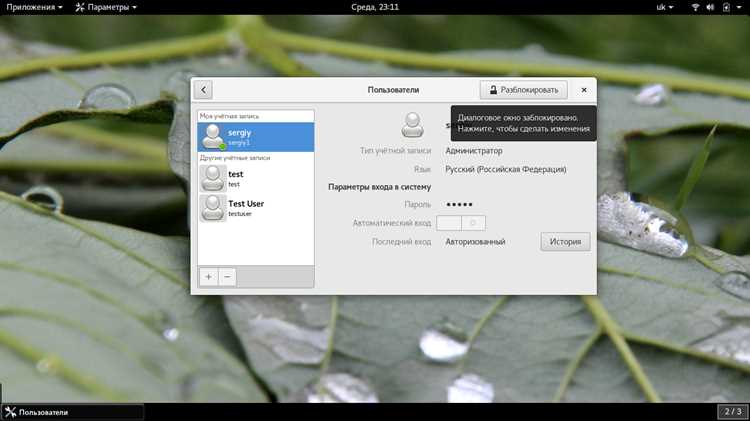Viewport: 750px width, 421px height.
Task: Click the Разблокировать unlock button
Action: coord(524,90)
